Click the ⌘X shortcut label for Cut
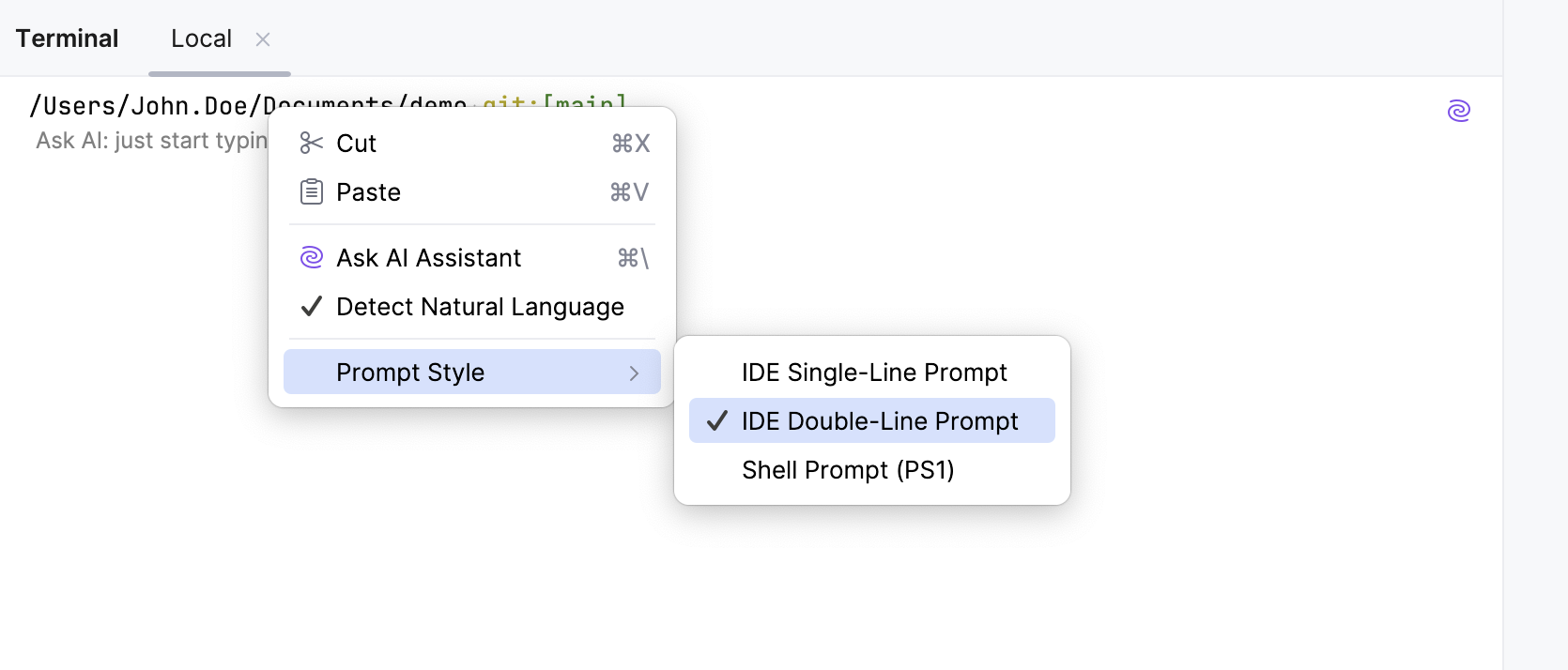 [630, 144]
